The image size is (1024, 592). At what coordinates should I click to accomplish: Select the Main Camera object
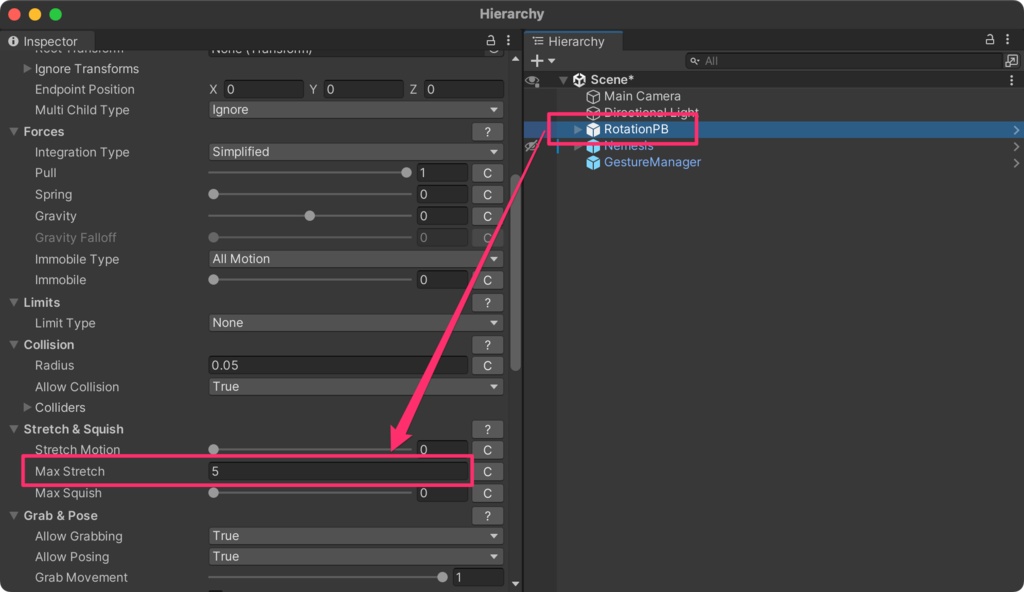(641, 96)
